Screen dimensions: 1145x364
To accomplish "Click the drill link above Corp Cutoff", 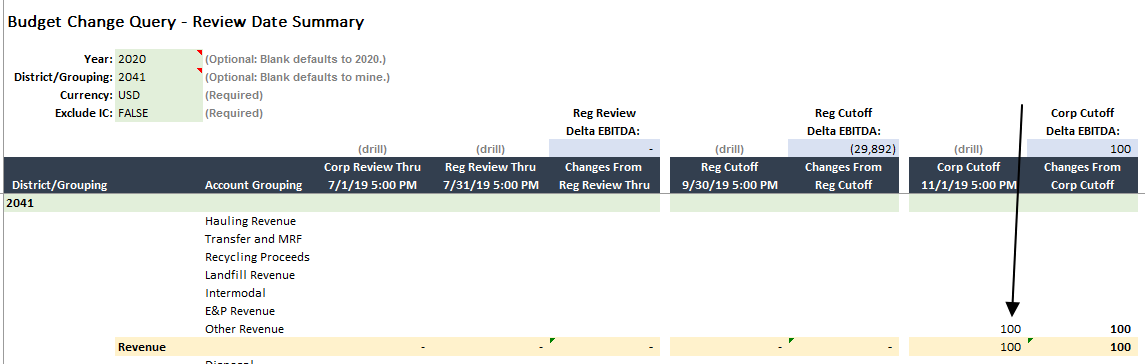I will (968, 149).
